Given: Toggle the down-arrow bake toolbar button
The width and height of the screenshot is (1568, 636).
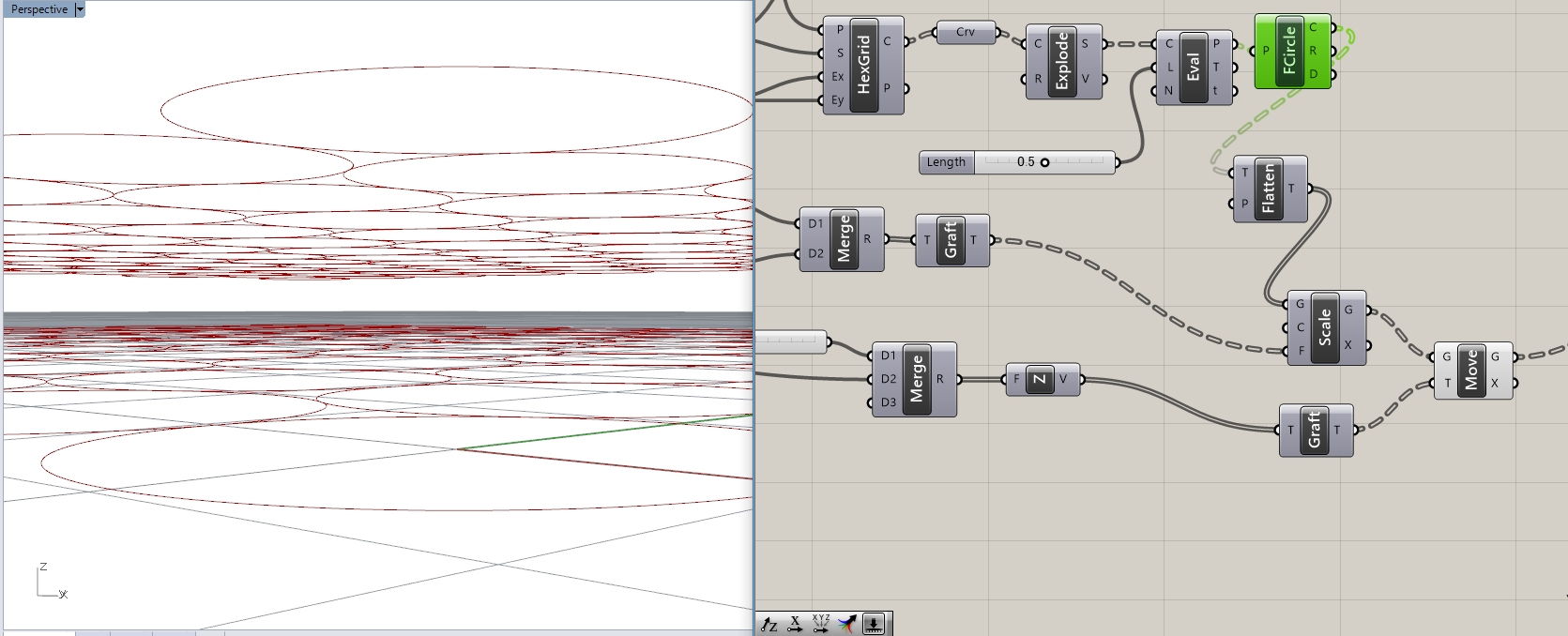Looking at the screenshot, I should pyautogui.click(x=874, y=624).
